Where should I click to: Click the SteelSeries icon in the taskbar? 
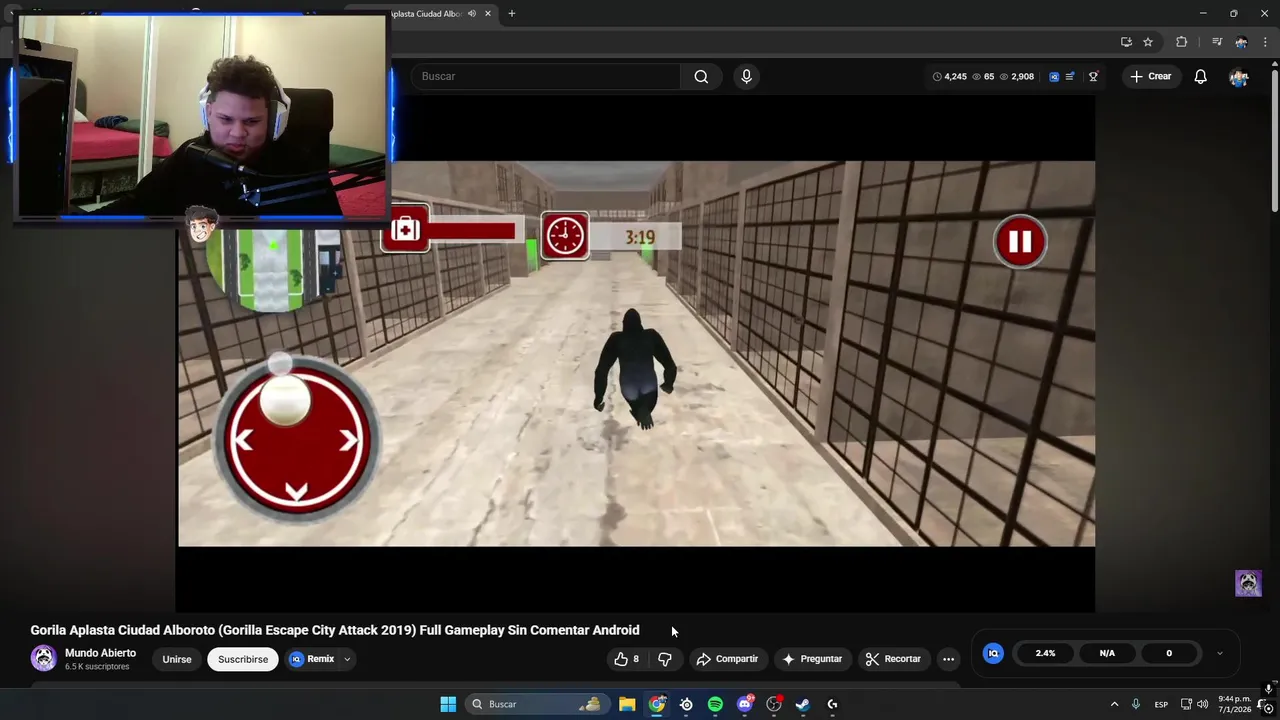(x=686, y=704)
